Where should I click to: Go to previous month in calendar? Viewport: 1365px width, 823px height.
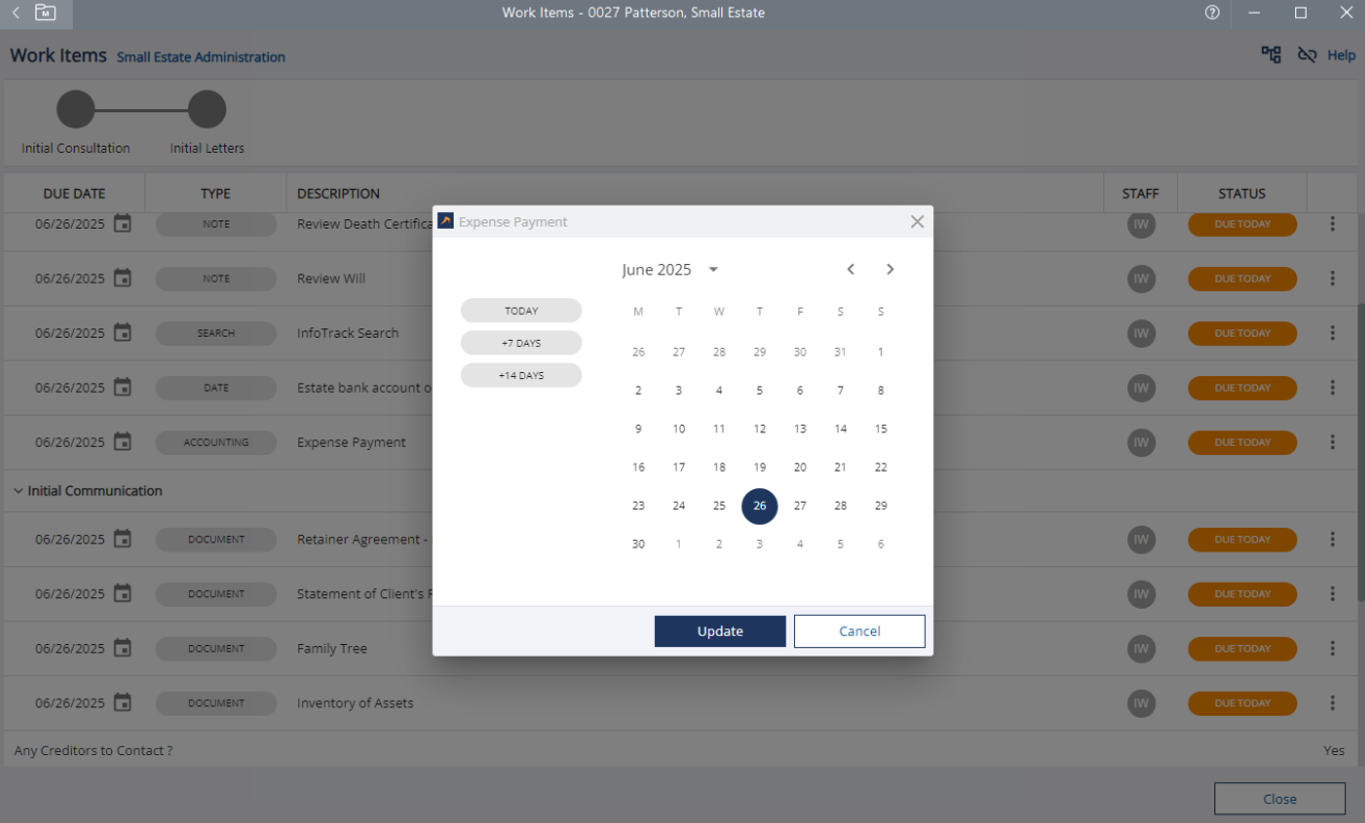[850, 269]
